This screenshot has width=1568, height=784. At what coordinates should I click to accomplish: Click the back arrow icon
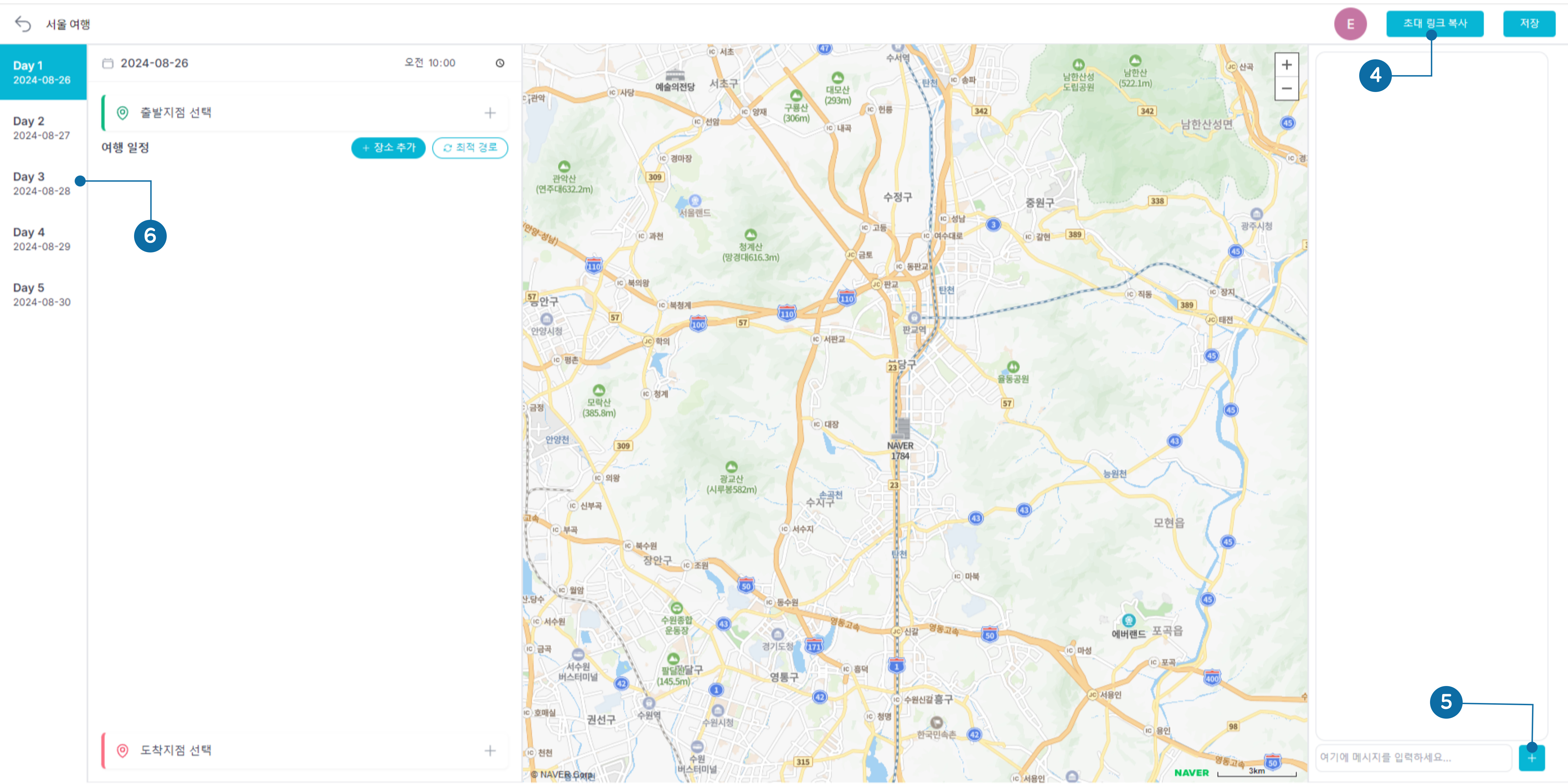coord(23,24)
